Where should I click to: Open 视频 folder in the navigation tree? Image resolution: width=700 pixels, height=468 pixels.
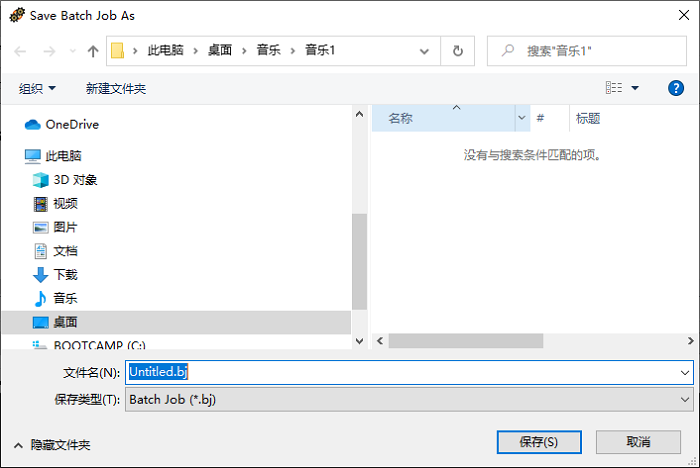click(55, 204)
